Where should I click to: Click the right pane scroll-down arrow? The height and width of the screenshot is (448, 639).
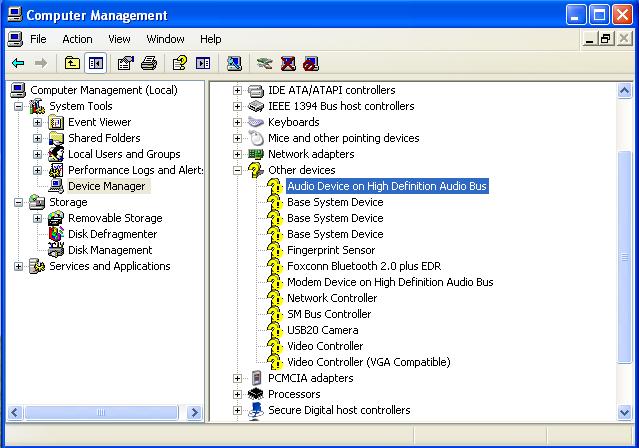click(x=626, y=412)
